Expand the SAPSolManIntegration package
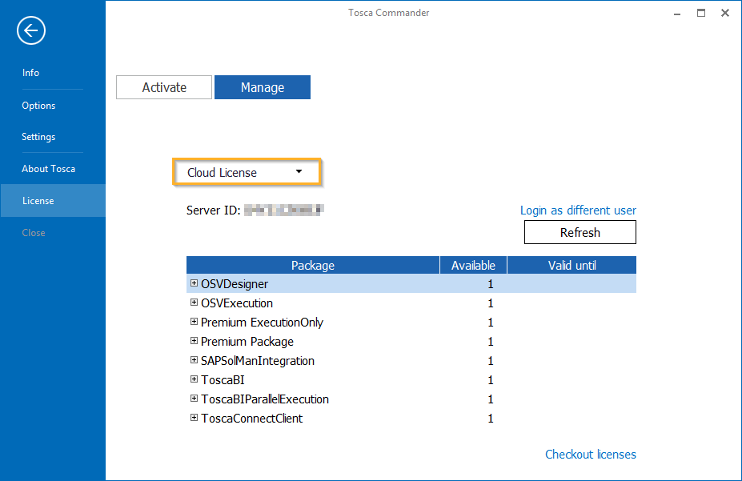The width and height of the screenshot is (742, 481). point(194,360)
